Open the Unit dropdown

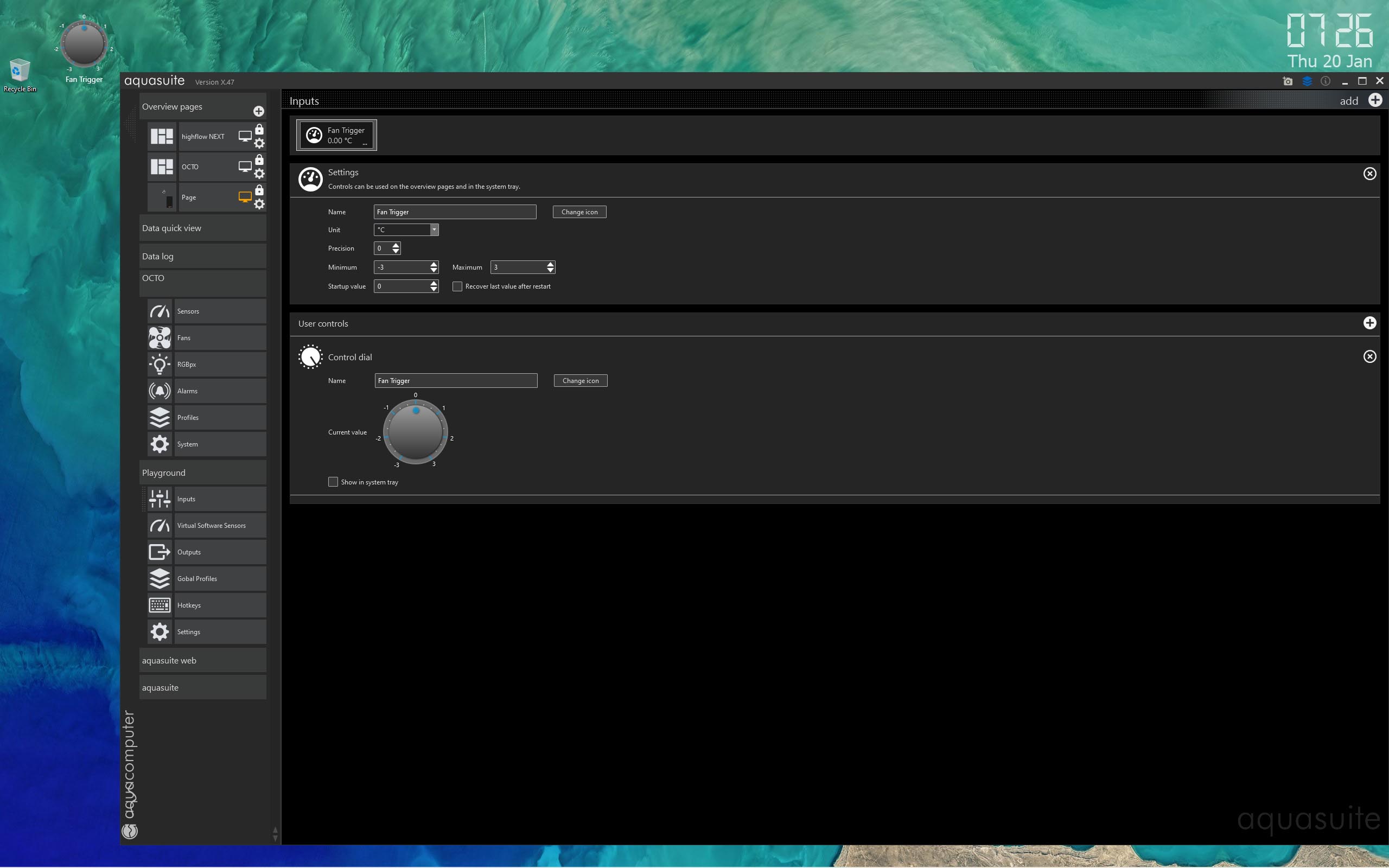pyautogui.click(x=434, y=229)
